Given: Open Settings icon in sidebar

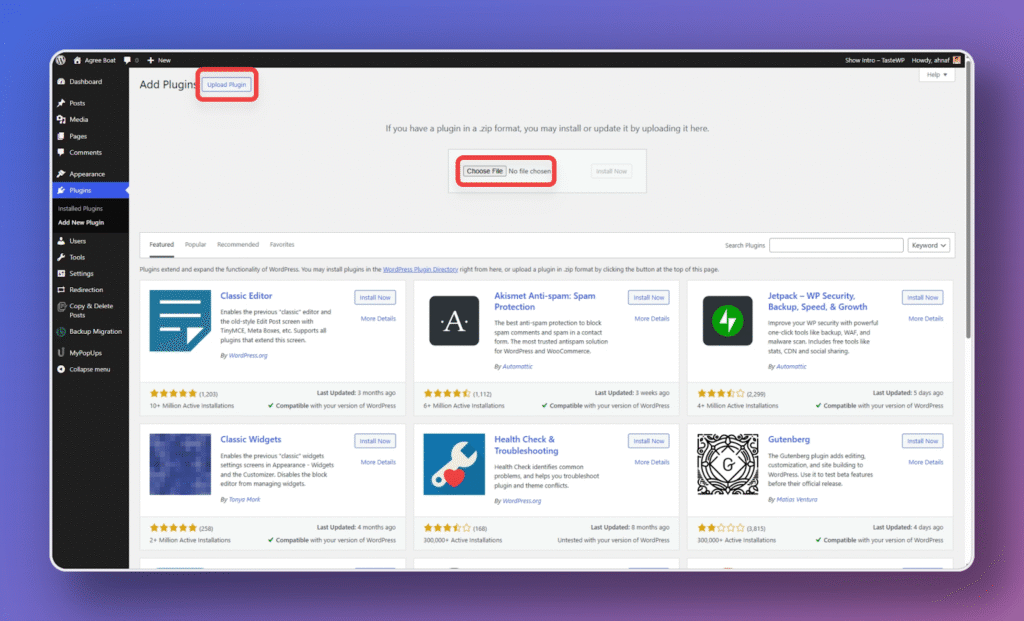Looking at the screenshot, I should click(x=61, y=274).
